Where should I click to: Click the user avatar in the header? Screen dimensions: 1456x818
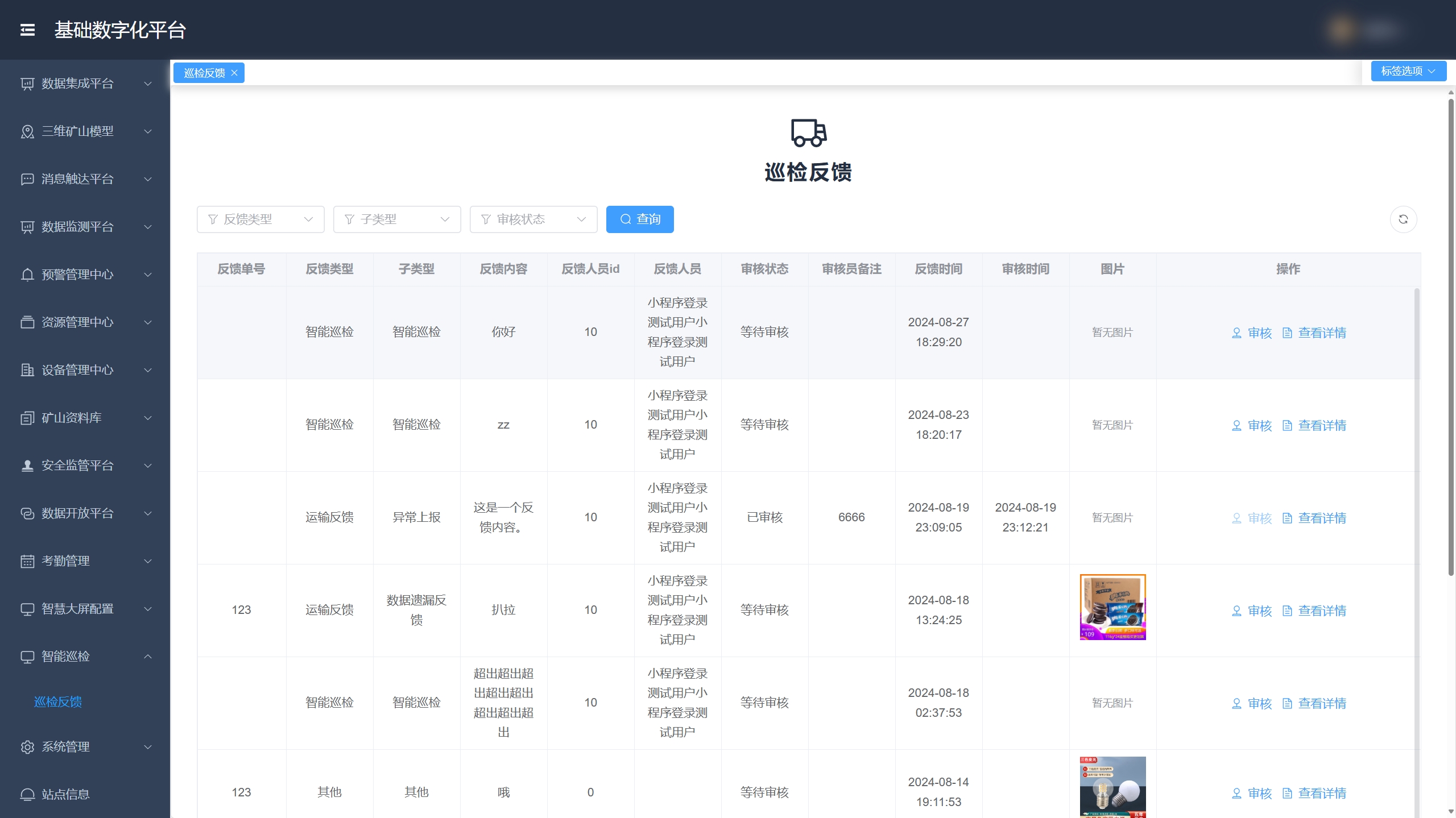coord(1341,30)
